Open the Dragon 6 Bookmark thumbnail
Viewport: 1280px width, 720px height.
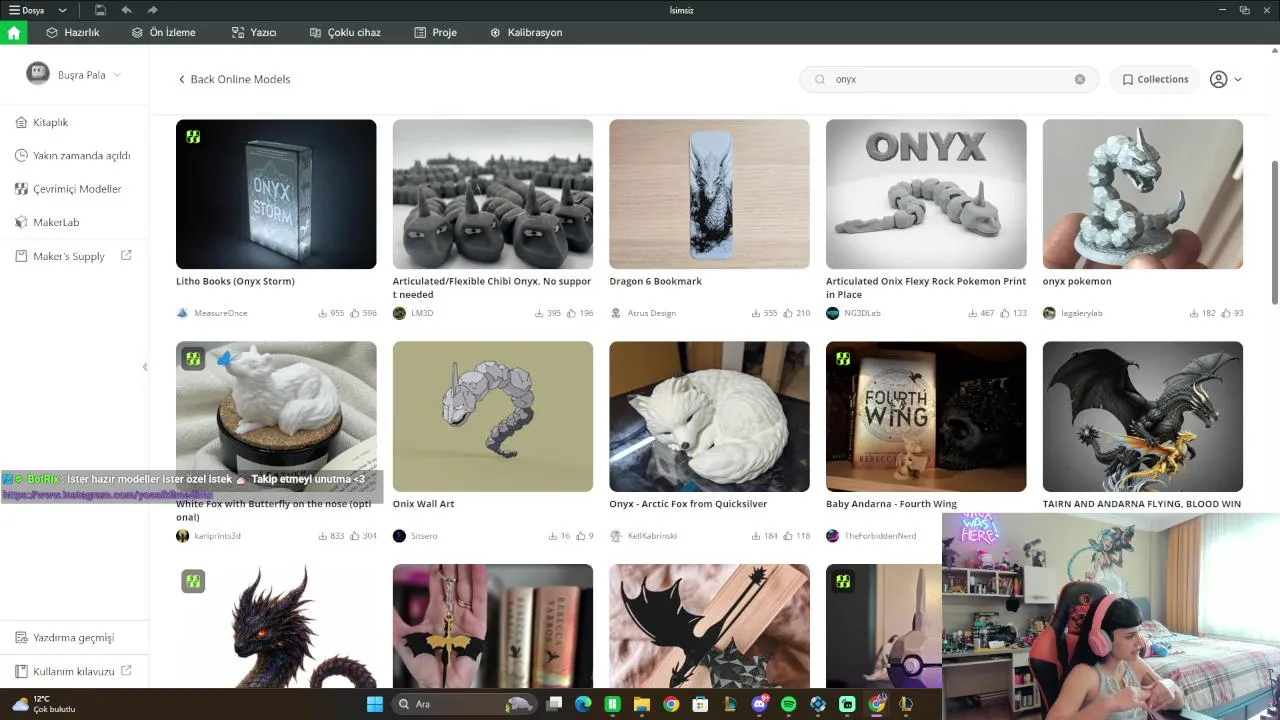point(709,194)
